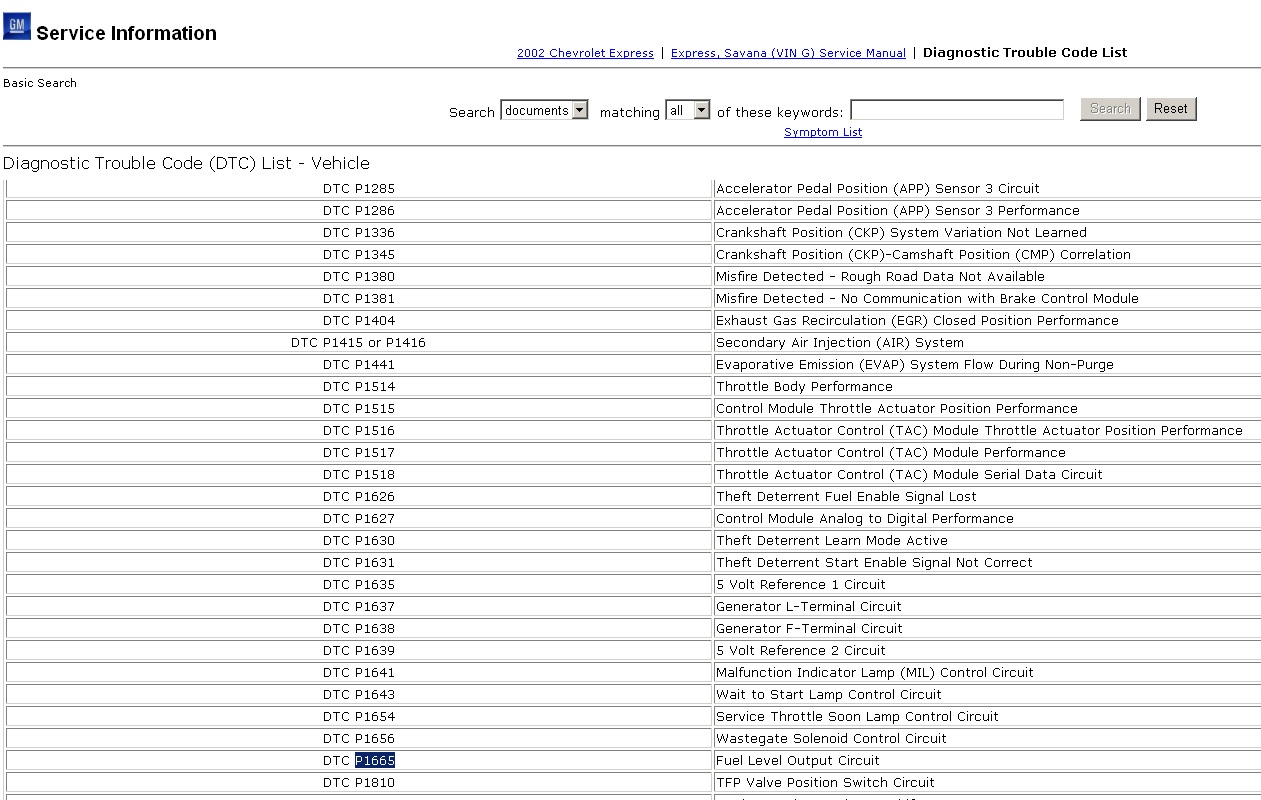This screenshot has width=1261, height=800.
Task: Select DTC P1630 code cell
Action: pyautogui.click(x=359, y=540)
